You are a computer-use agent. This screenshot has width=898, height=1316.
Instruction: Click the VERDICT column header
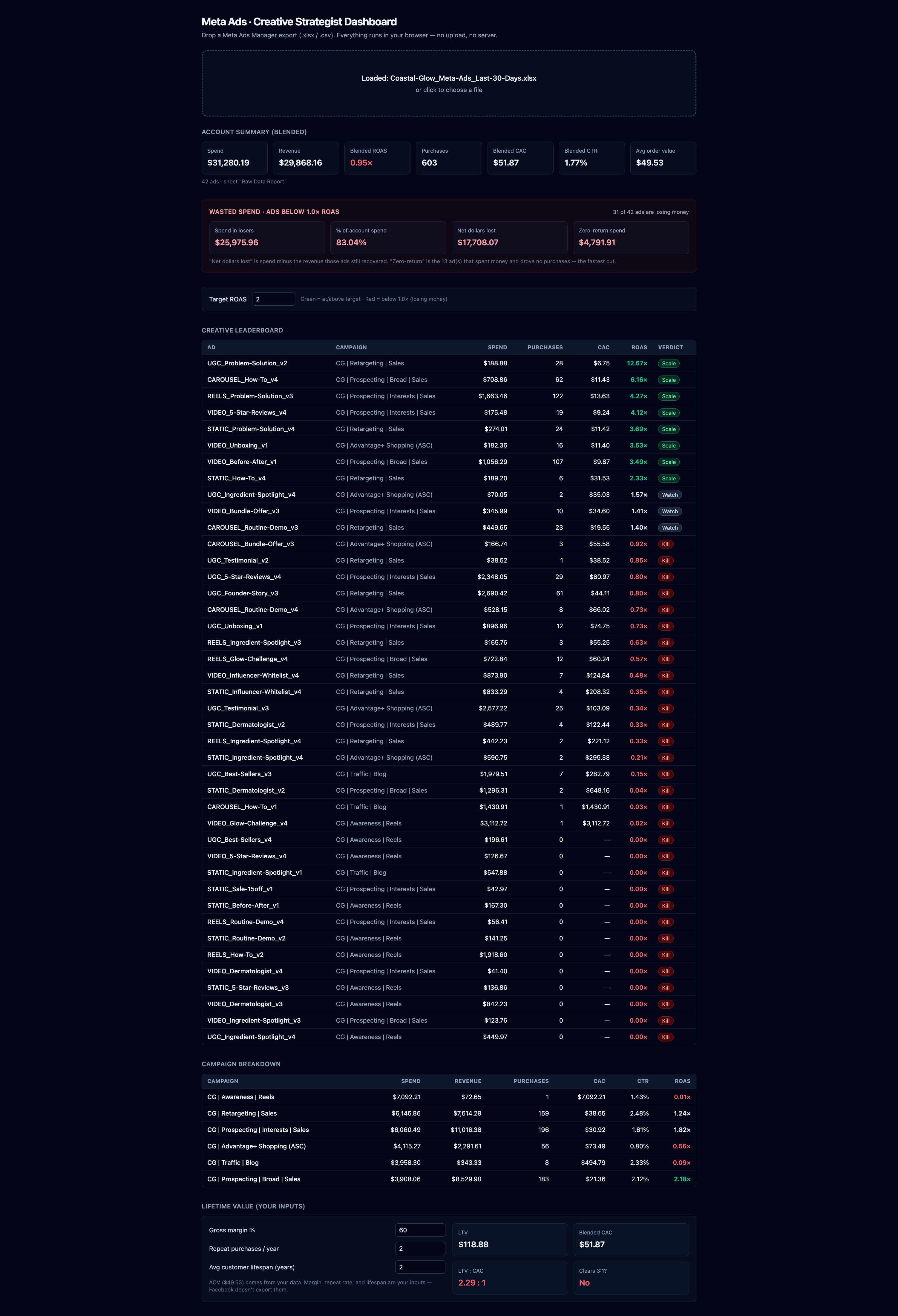tap(670, 347)
